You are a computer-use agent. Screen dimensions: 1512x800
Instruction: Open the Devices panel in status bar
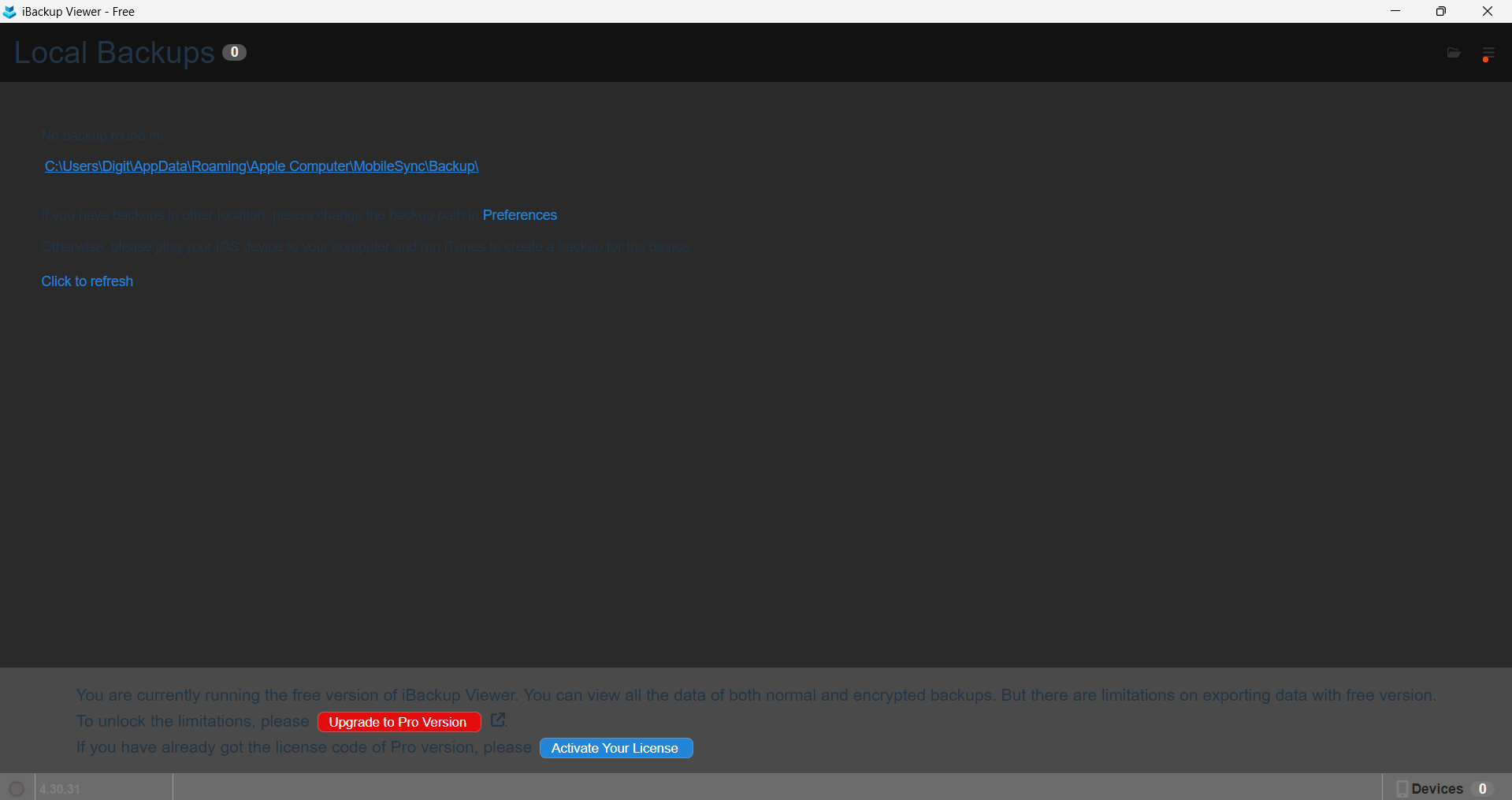pos(1446,788)
